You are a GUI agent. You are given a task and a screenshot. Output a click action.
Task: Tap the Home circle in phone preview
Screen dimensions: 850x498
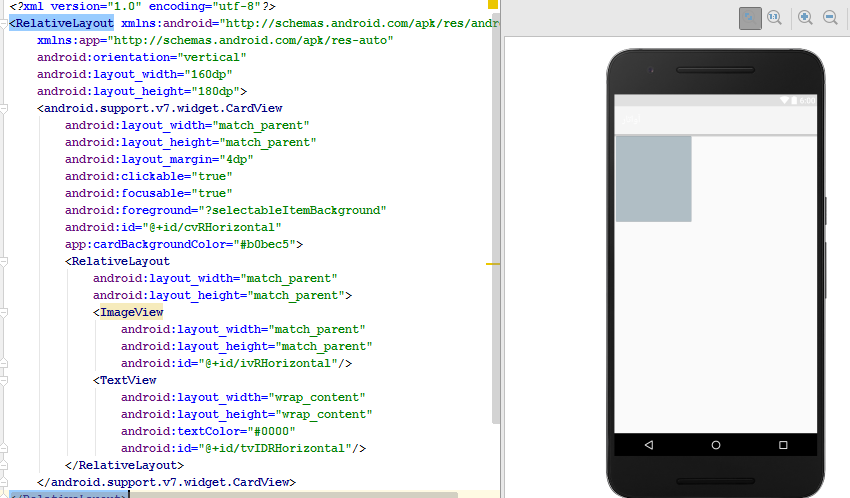click(x=716, y=444)
